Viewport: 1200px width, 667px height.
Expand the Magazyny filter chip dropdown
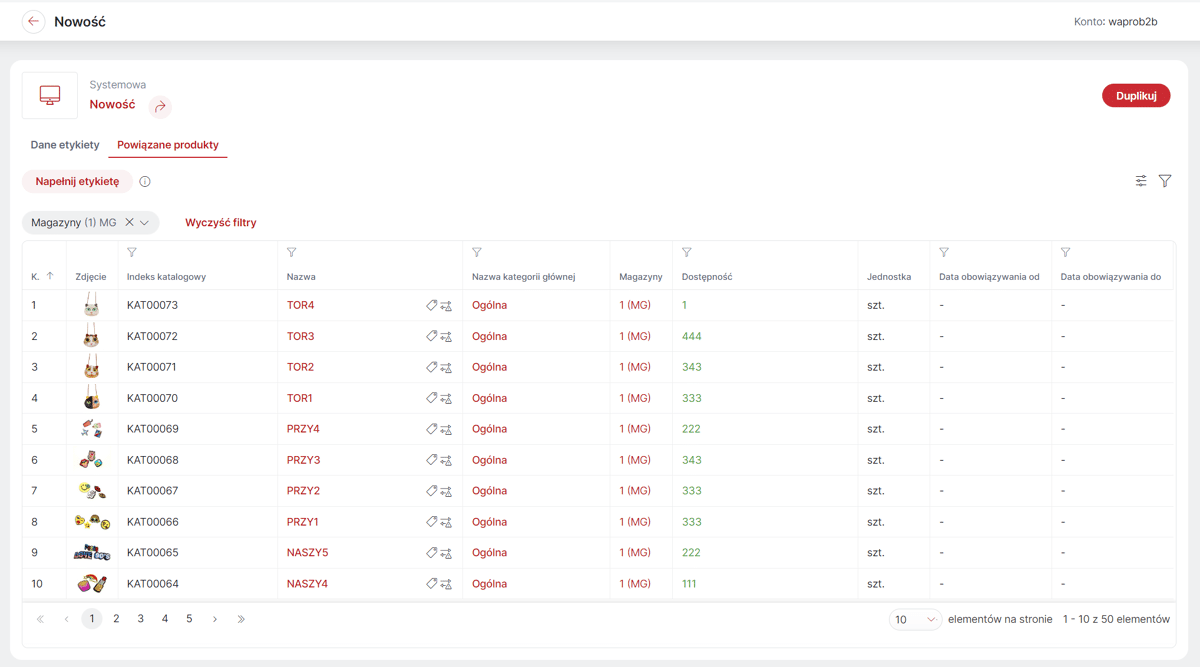[145, 223]
